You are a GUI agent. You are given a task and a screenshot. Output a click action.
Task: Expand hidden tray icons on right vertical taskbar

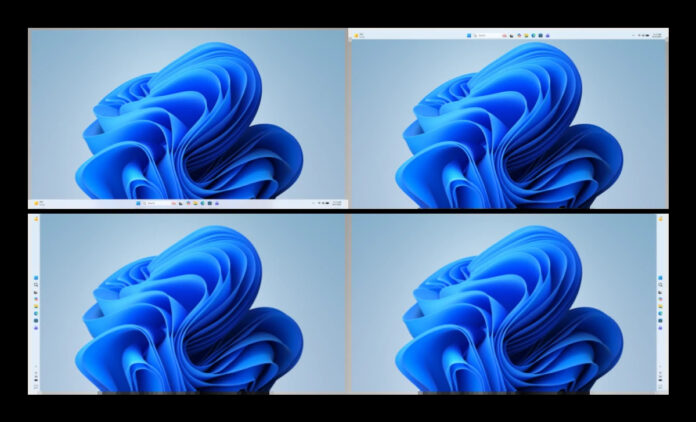pyautogui.click(x=660, y=365)
